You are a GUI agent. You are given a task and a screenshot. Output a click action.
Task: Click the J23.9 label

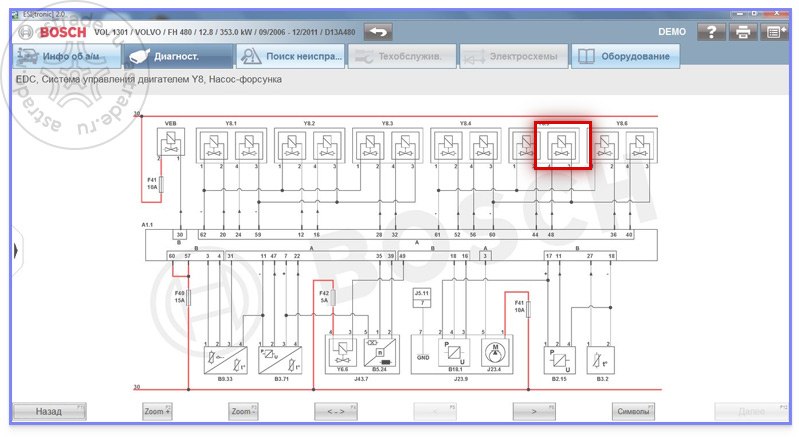[x=461, y=379]
